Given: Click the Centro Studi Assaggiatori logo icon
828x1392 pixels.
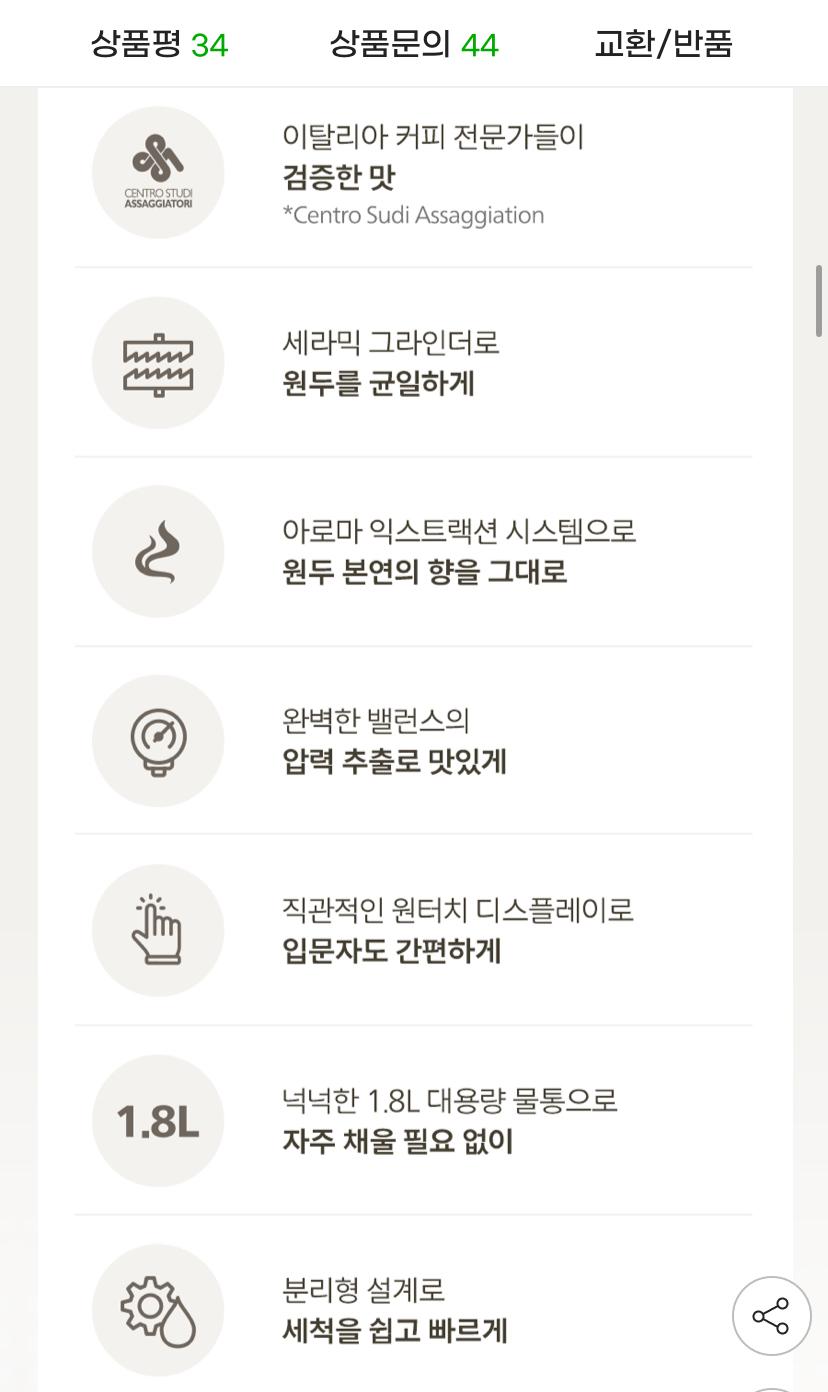Looking at the screenshot, I should point(158,173).
